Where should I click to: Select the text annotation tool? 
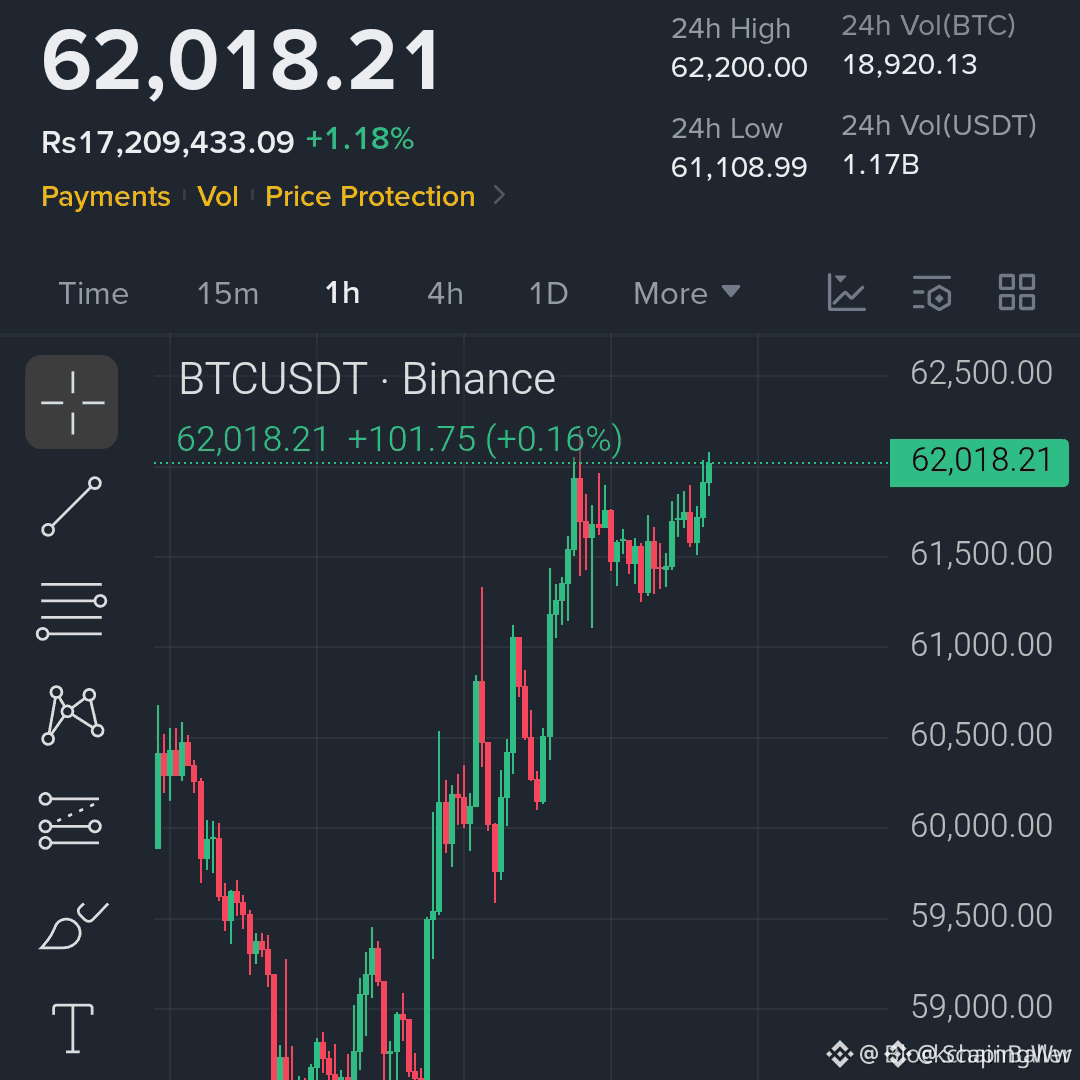pos(72,1028)
